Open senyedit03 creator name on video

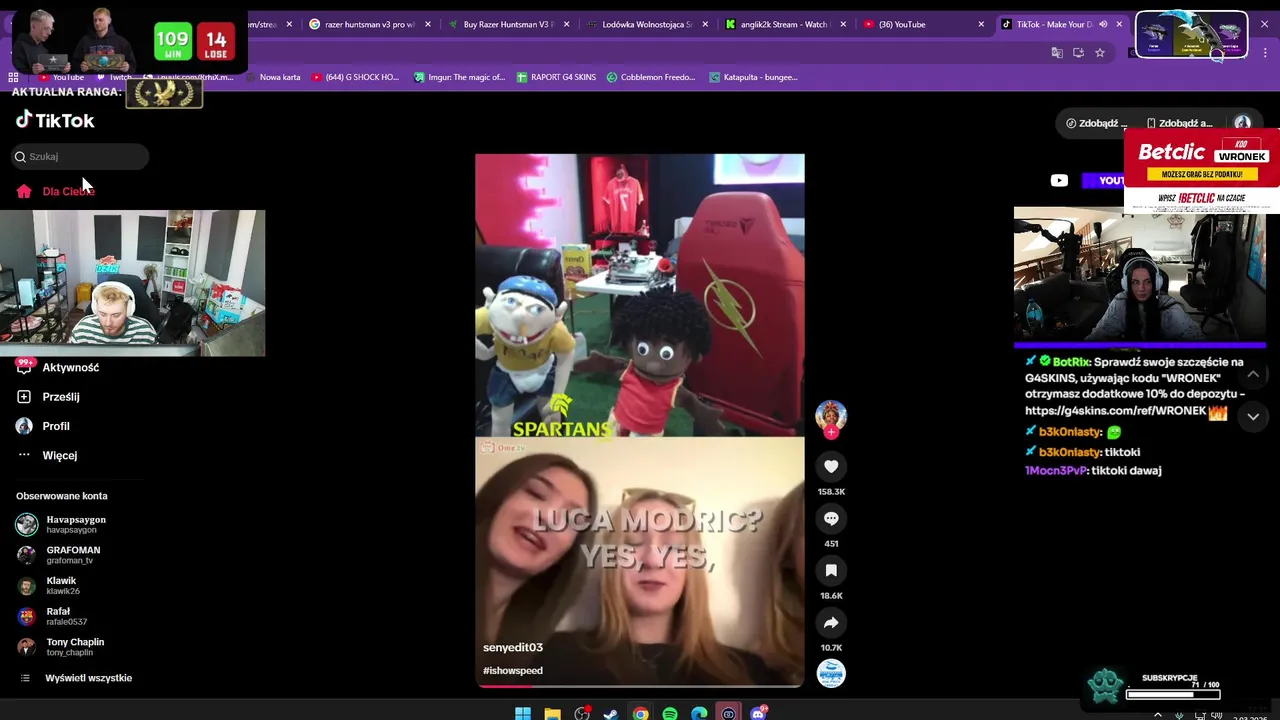(x=513, y=647)
